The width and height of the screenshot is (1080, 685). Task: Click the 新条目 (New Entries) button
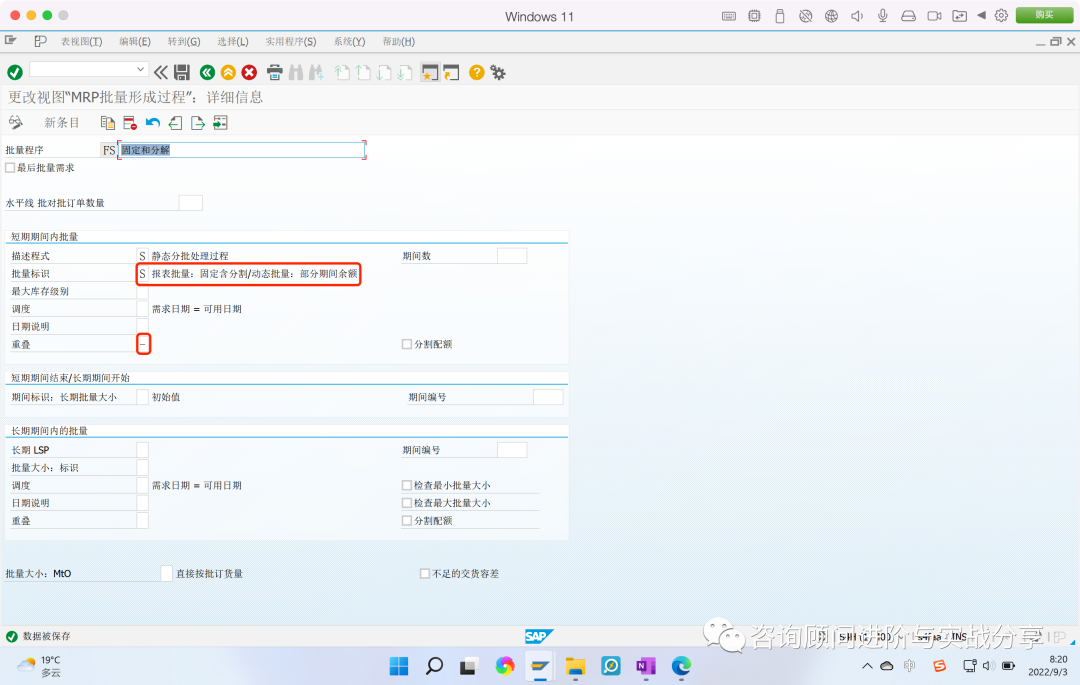62,123
